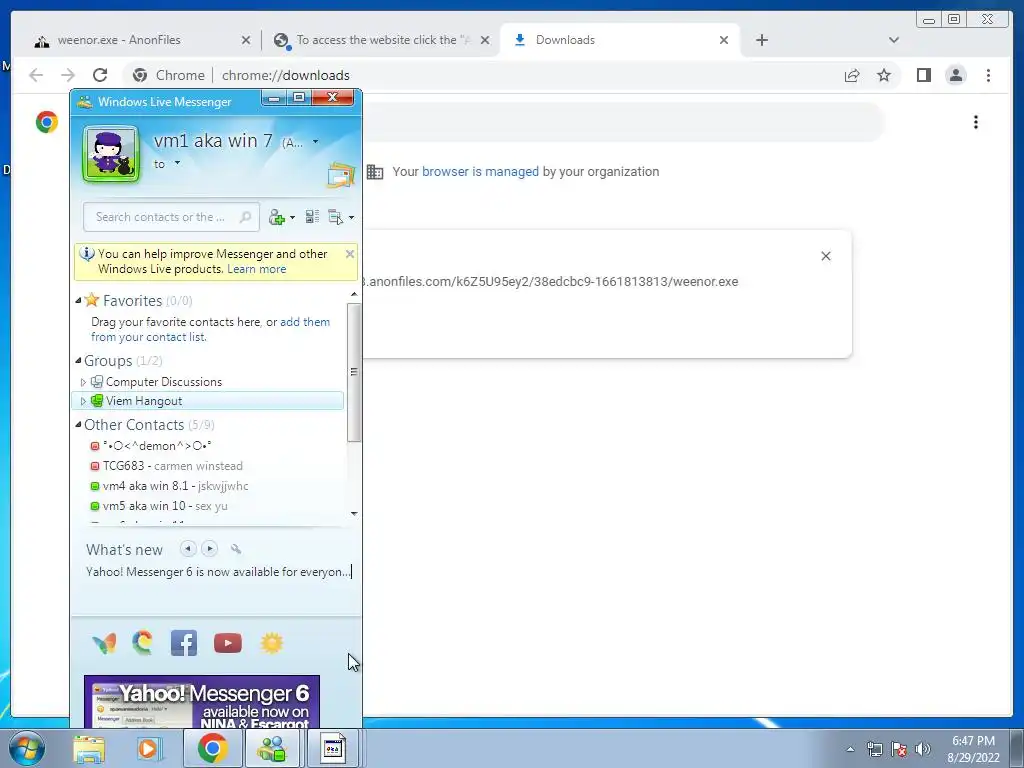Viewport: 1024px width, 768px height.
Task: Remove the weenor.exe download entry
Action: pos(825,256)
